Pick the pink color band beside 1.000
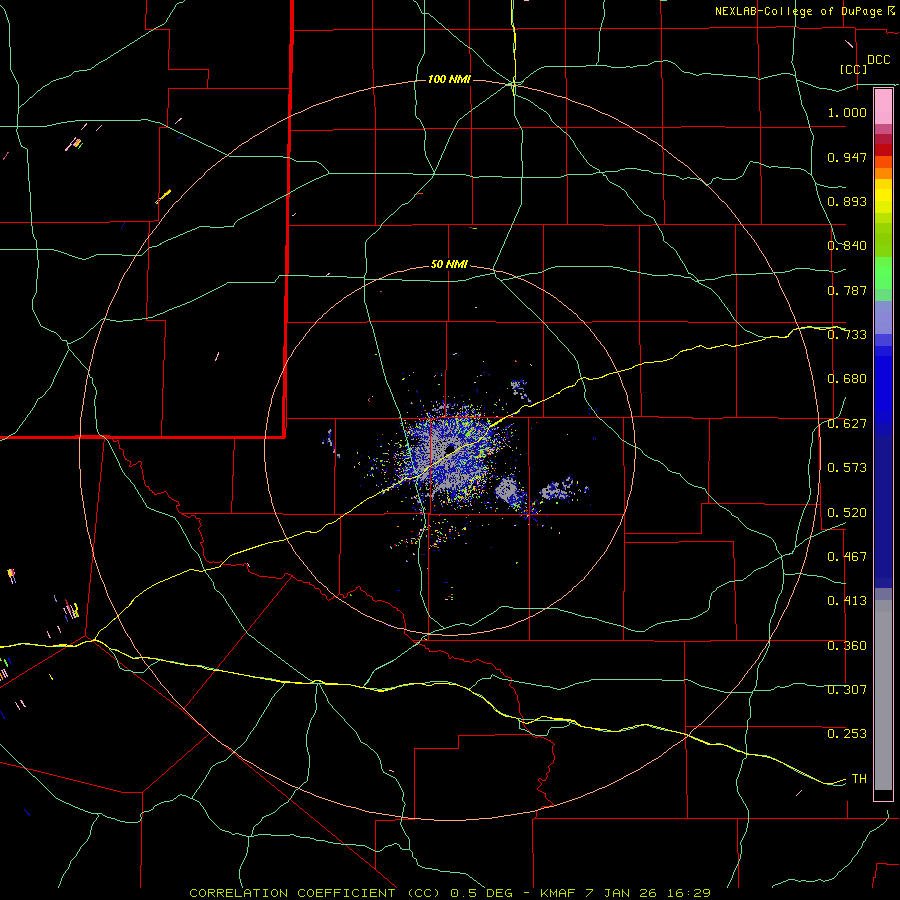 (x=883, y=107)
